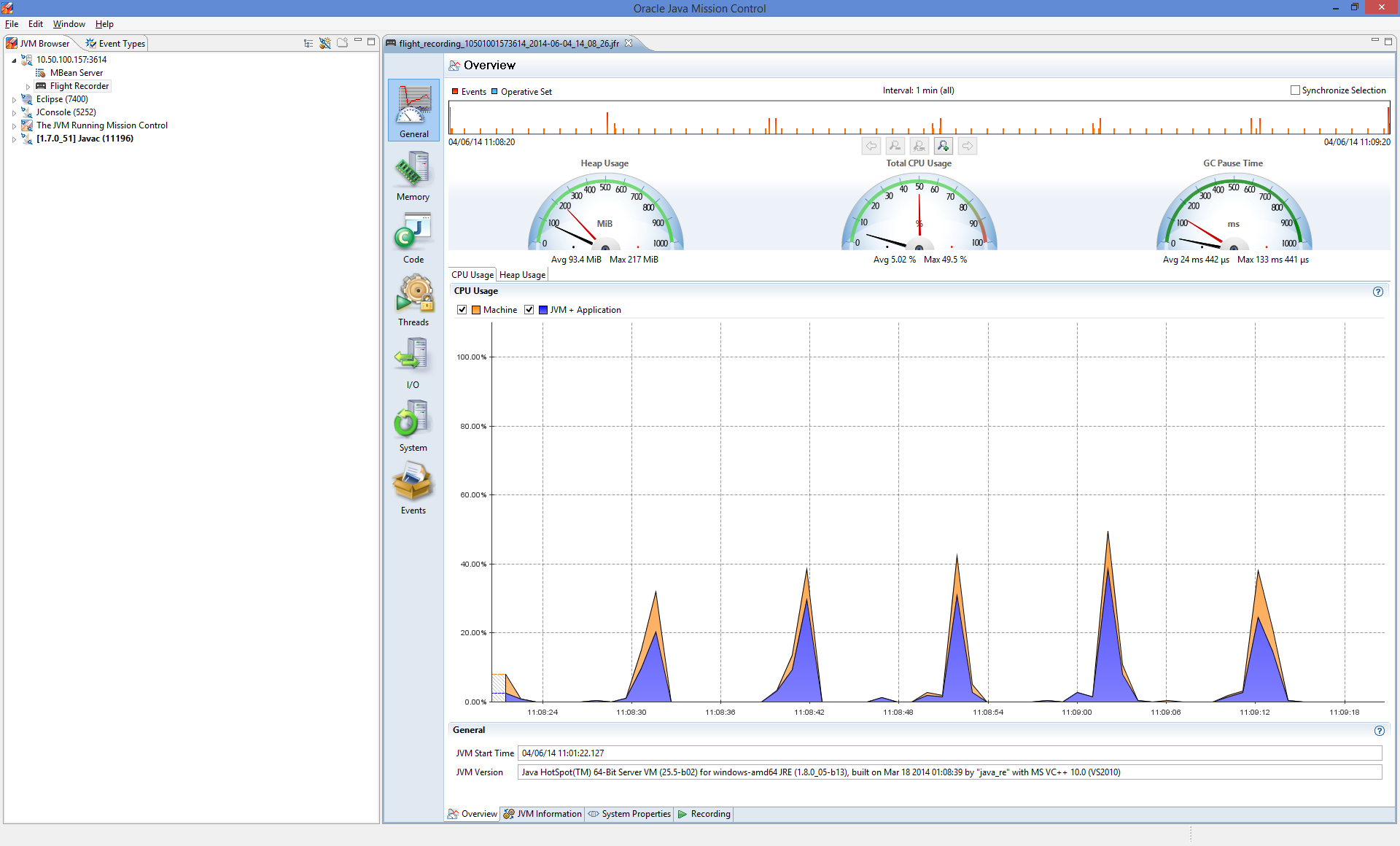
Task: Click the Oracle Mission Control app icon
Action: click(x=7, y=8)
